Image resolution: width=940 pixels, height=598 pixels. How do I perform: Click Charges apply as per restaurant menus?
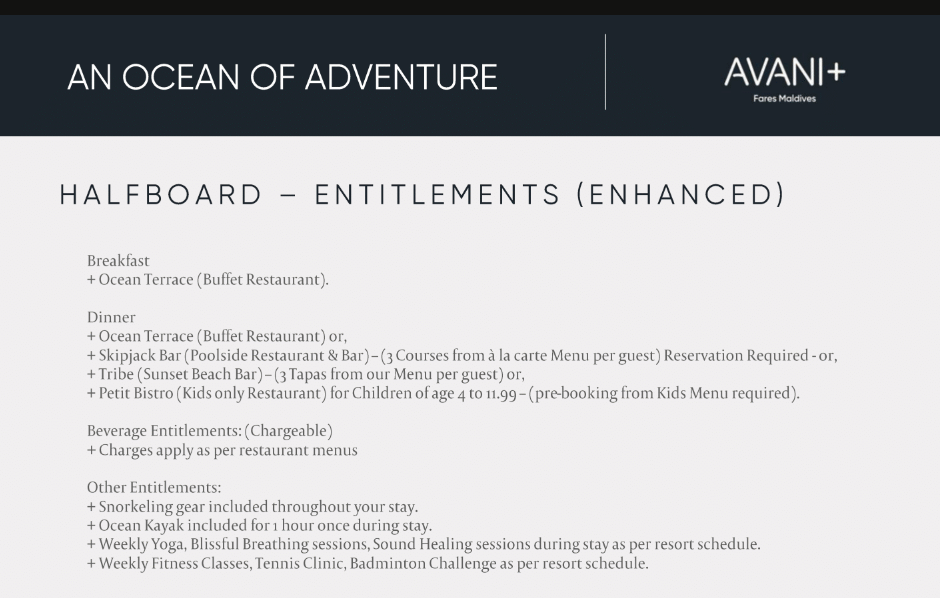pyautogui.click(x=222, y=450)
